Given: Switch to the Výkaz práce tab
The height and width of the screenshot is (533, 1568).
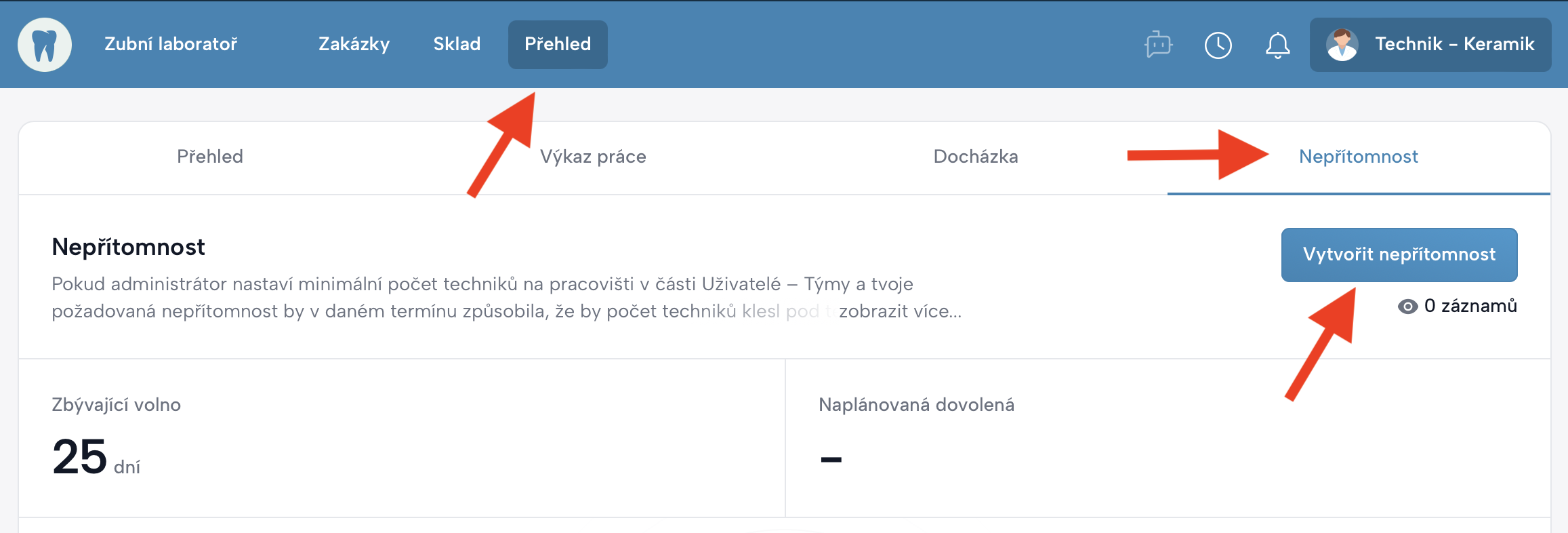Looking at the screenshot, I should click(593, 157).
